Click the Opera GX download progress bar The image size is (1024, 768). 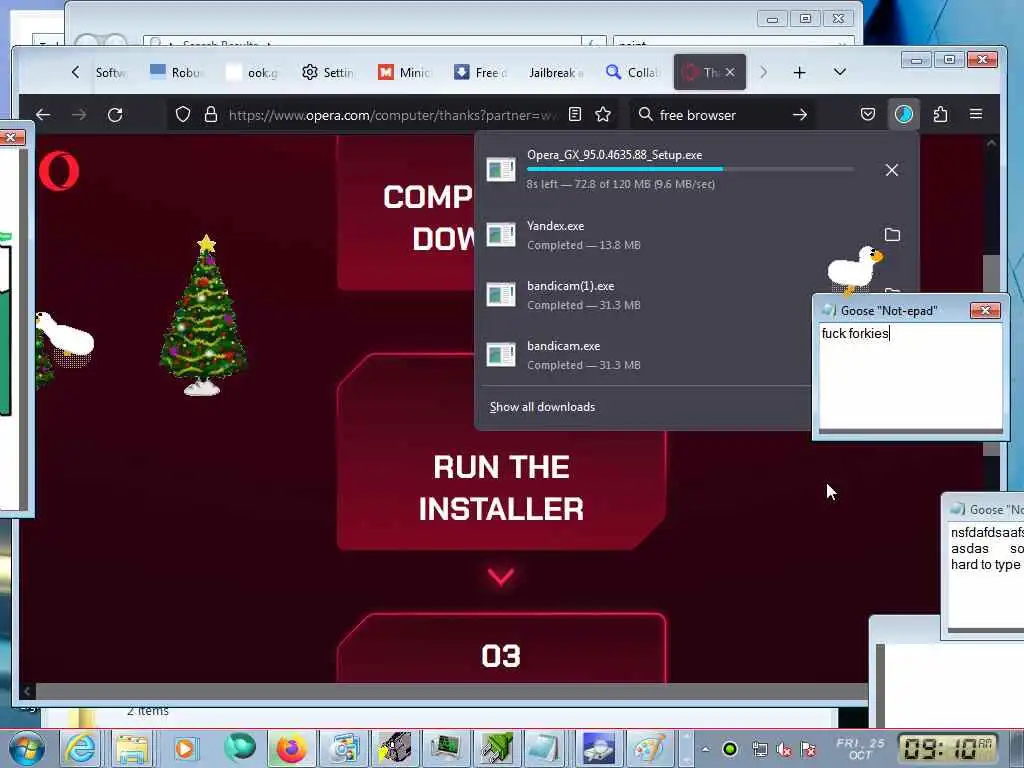pyautogui.click(x=690, y=168)
